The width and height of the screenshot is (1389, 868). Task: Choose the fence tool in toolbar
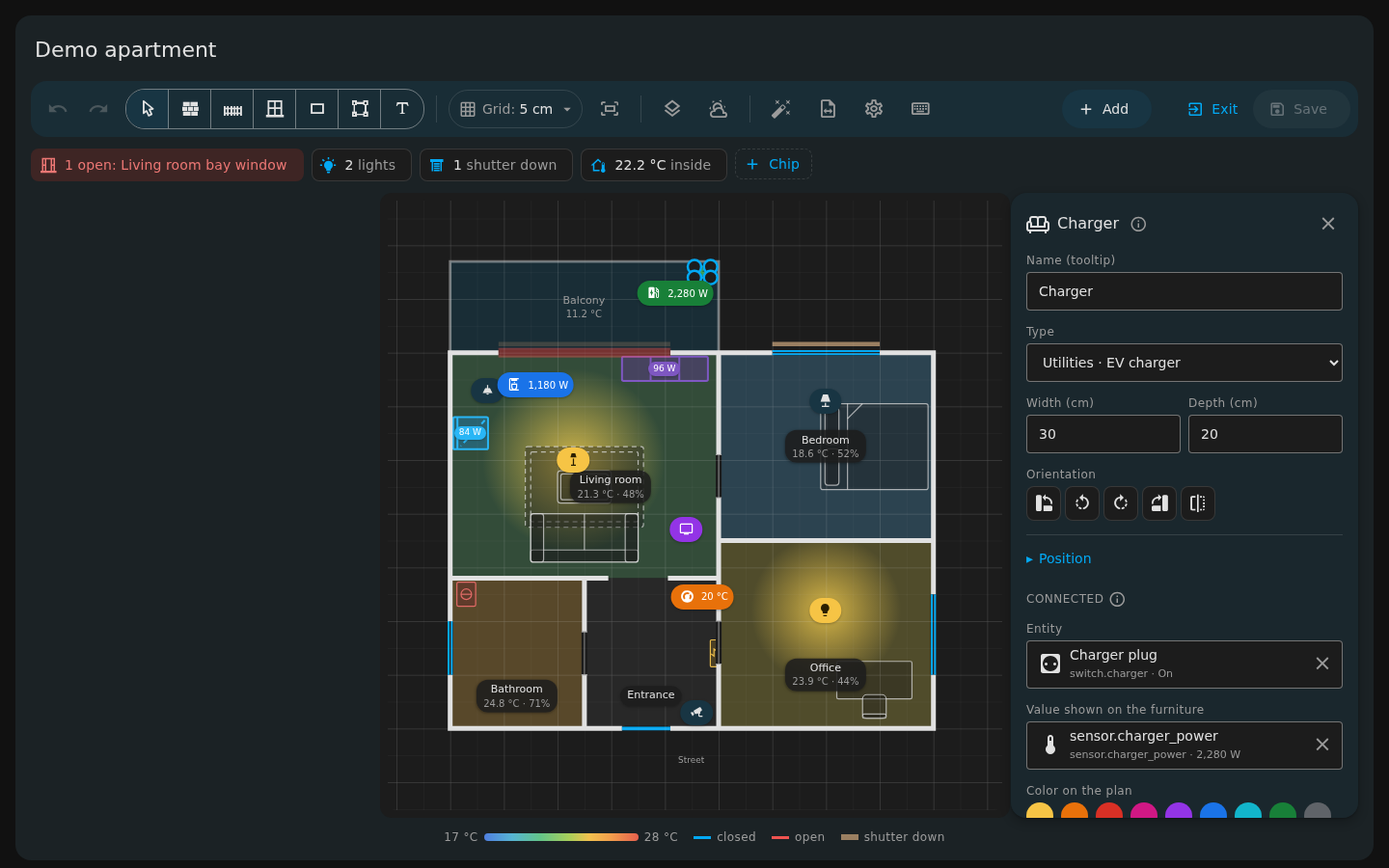pos(232,109)
